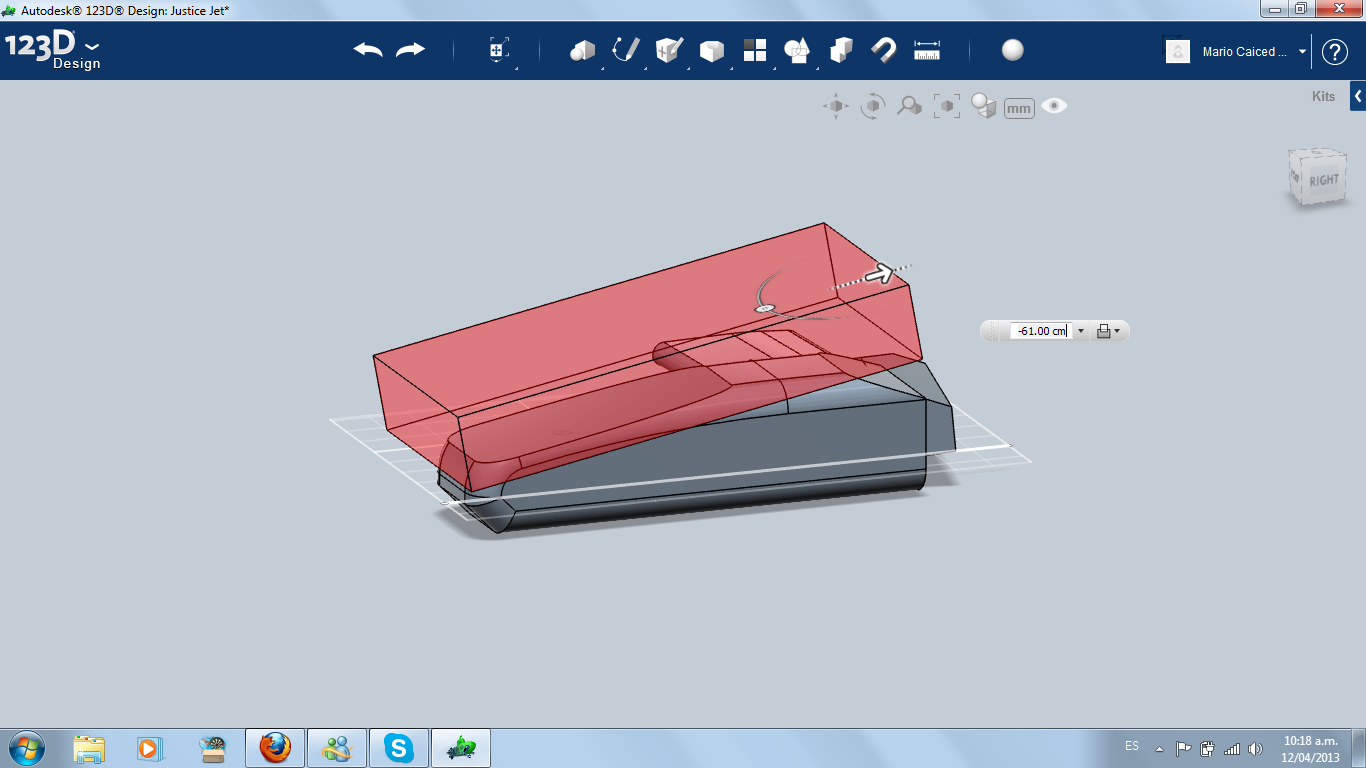Expand the Kits side panel

click(1358, 96)
